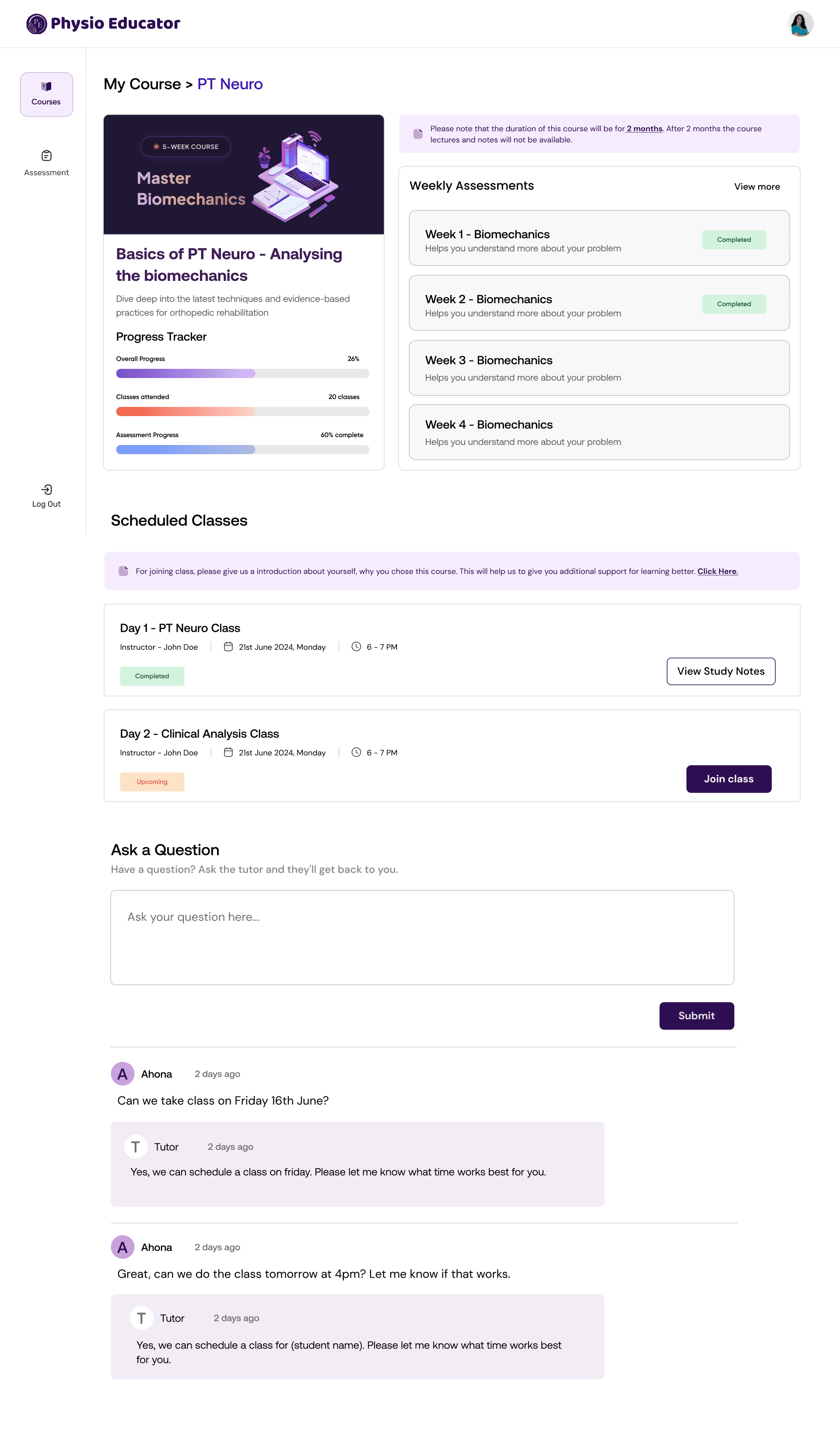Click the Physio Educator logo
Screen dimensions: 840x1436
tap(103, 23)
